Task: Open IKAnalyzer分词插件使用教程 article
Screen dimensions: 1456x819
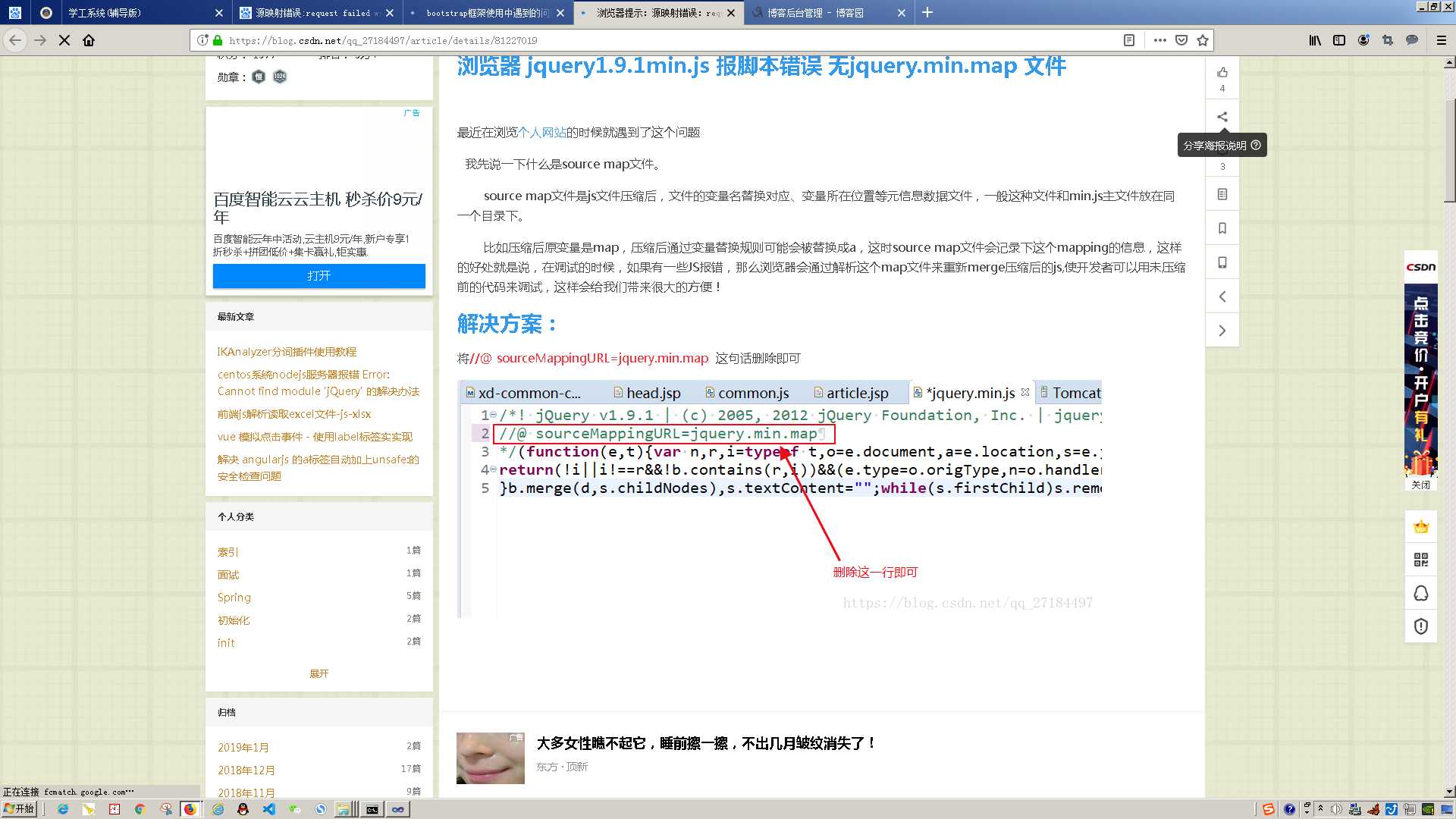Action: coord(287,352)
